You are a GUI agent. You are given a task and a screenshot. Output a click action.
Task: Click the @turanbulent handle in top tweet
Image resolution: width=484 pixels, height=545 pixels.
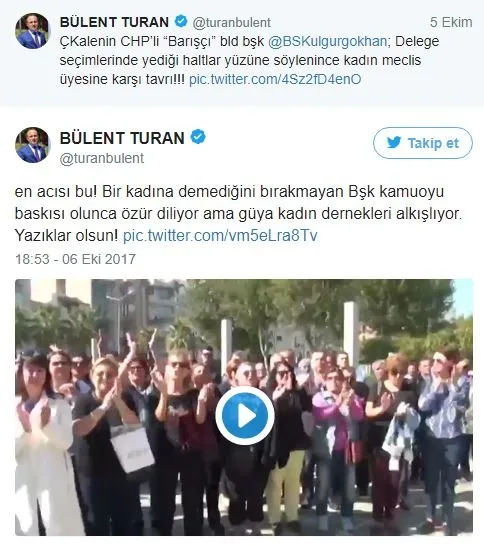click(x=232, y=23)
